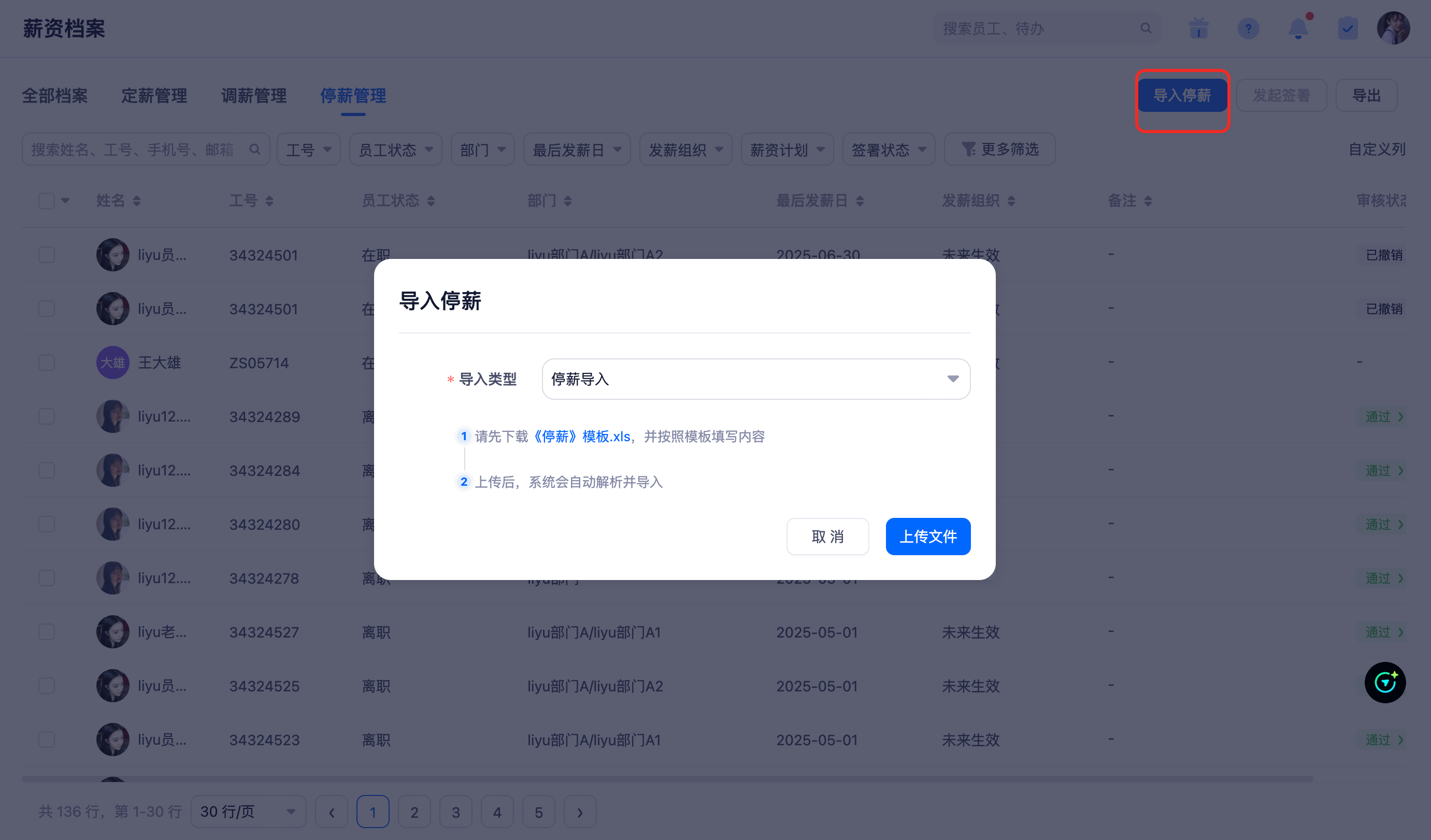Open the 发薪组织 filter dropdown

686,149
